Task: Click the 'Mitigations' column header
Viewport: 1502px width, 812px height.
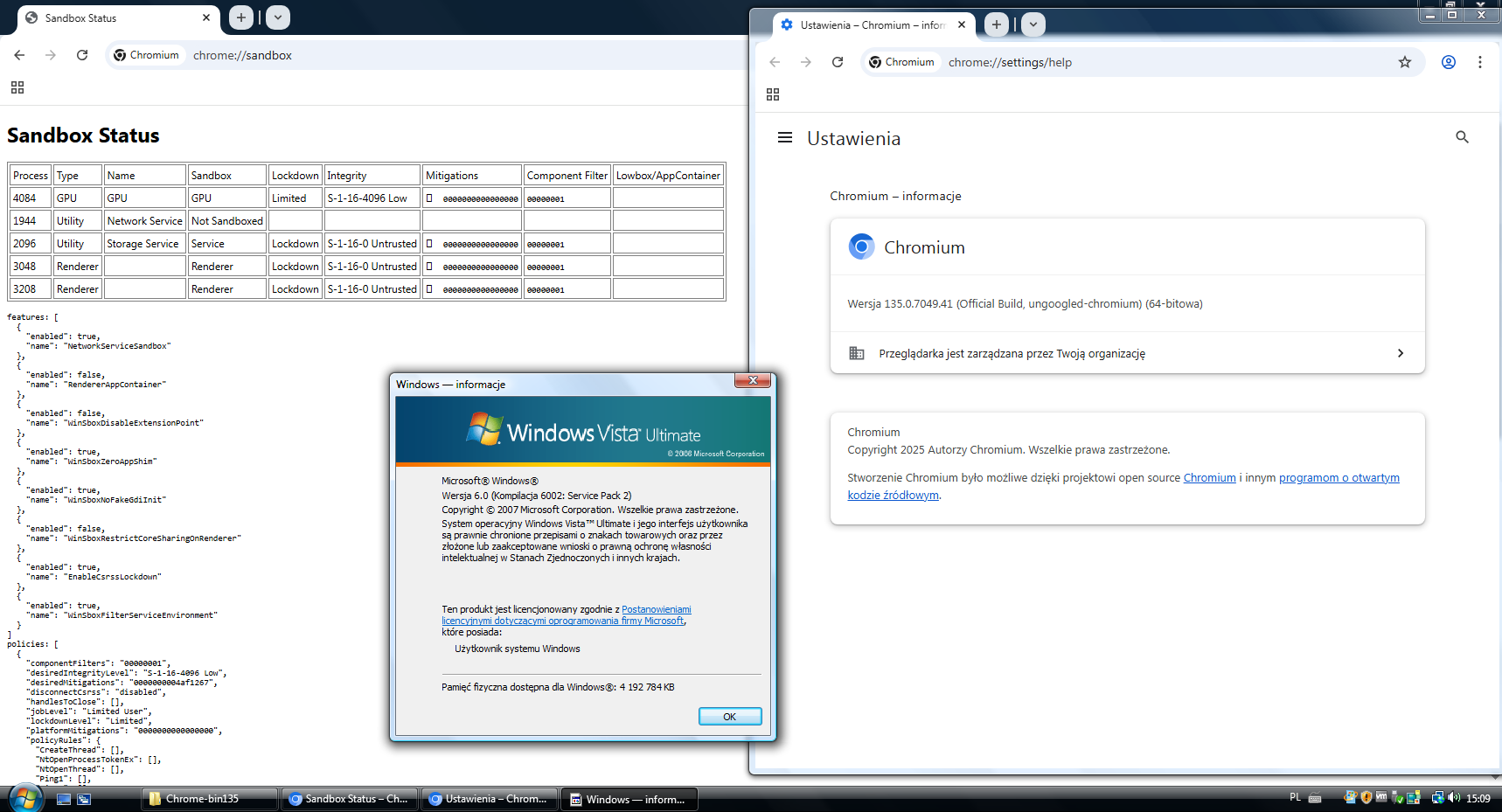Action: pyautogui.click(x=472, y=176)
